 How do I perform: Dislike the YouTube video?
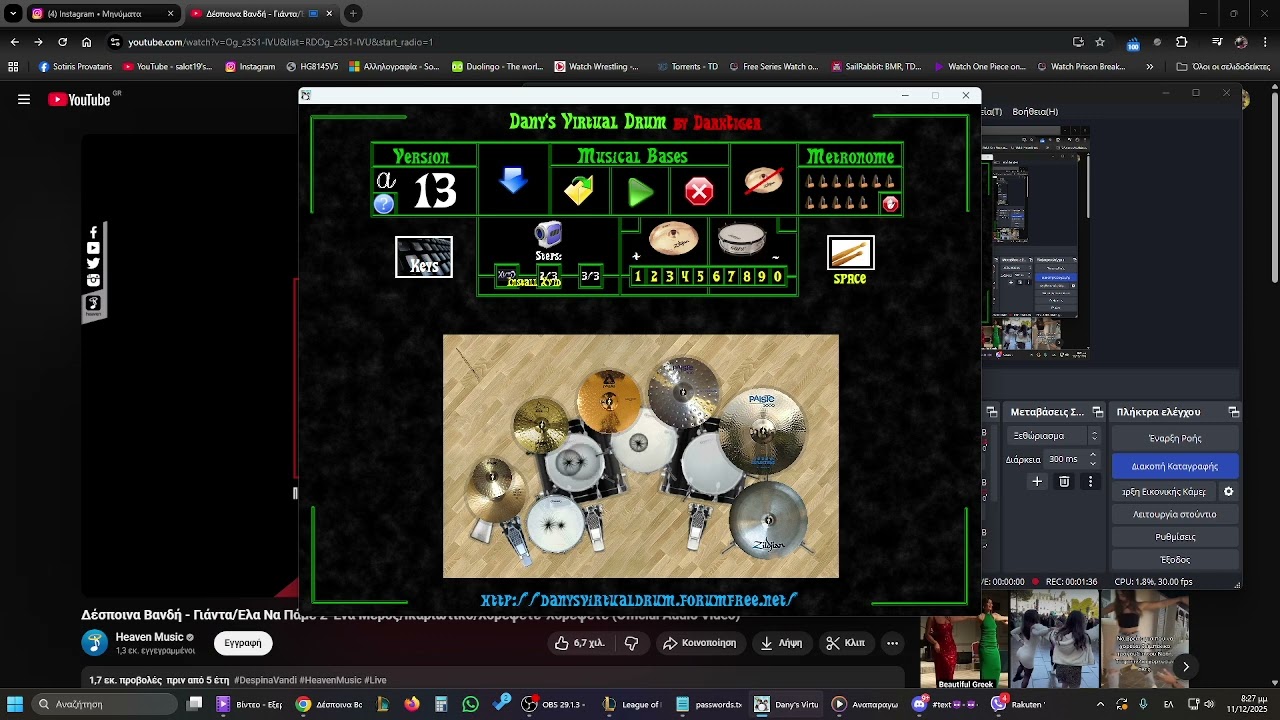631,643
